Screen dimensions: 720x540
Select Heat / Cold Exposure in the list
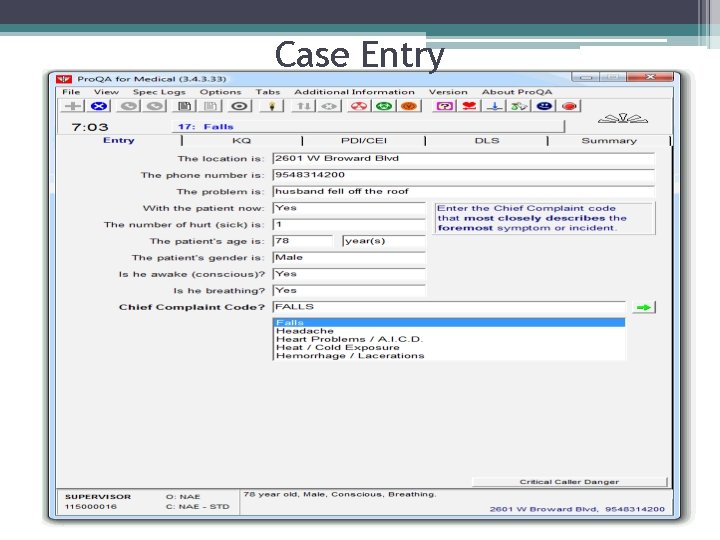pyautogui.click(x=449, y=347)
